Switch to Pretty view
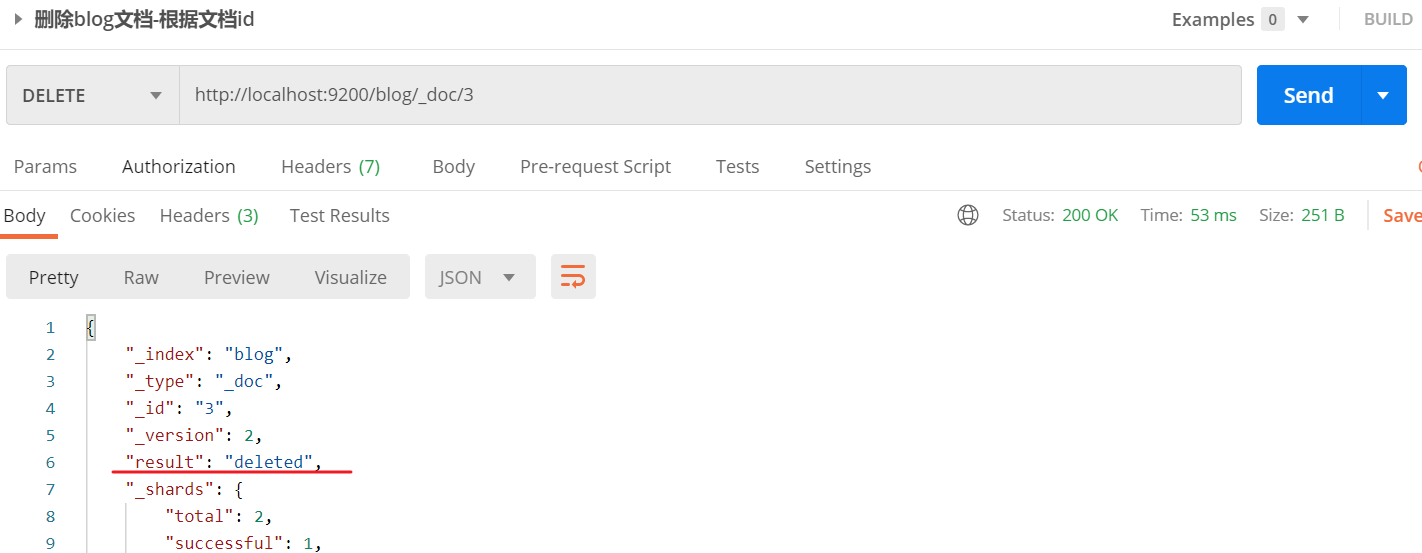 53,277
